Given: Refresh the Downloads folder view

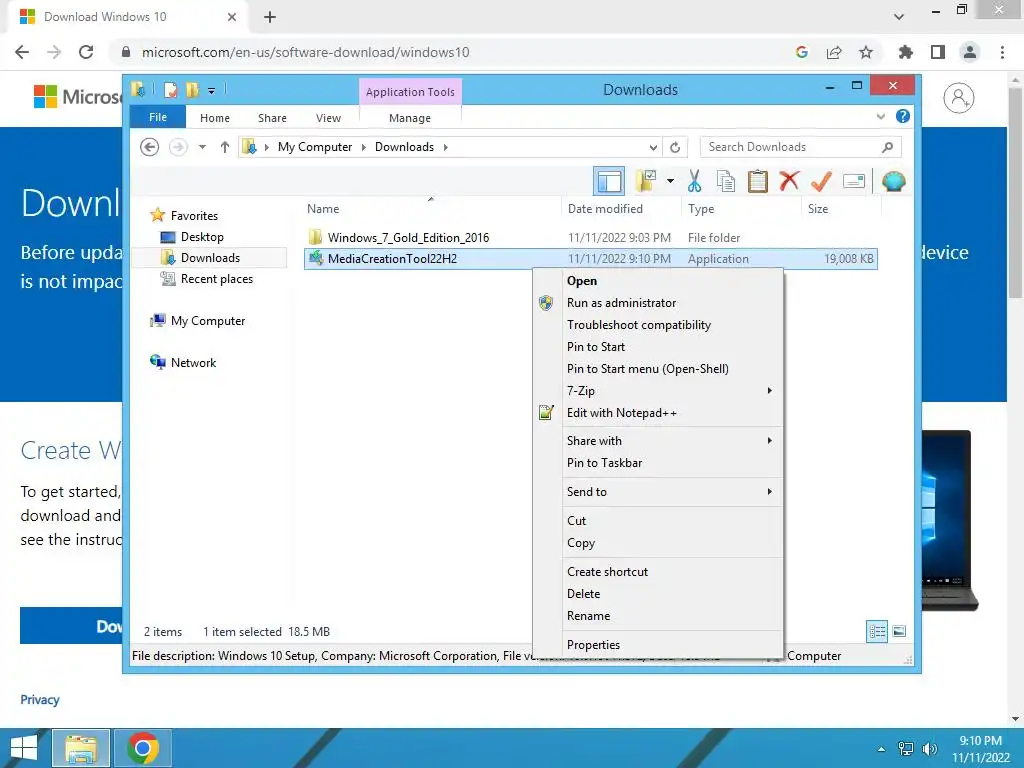Looking at the screenshot, I should (x=675, y=147).
